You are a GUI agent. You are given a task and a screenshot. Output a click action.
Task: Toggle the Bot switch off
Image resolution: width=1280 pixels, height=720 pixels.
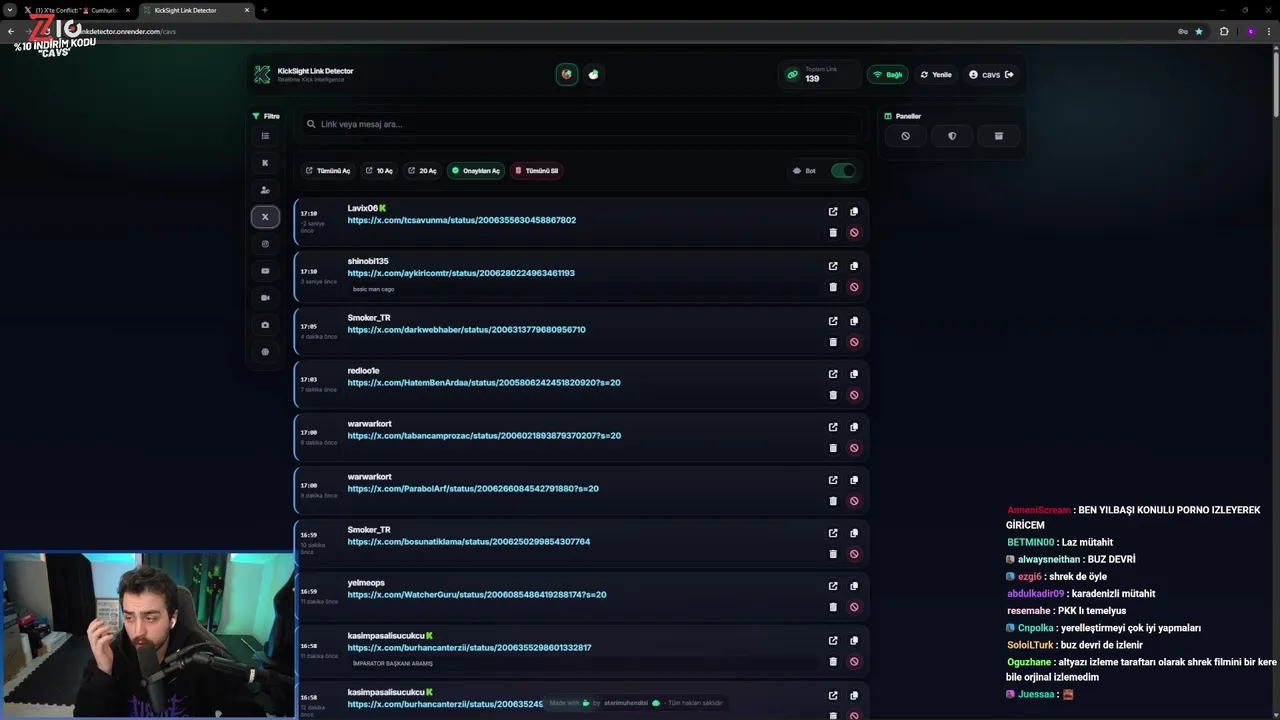pyautogui.click(x=843, y=171)
